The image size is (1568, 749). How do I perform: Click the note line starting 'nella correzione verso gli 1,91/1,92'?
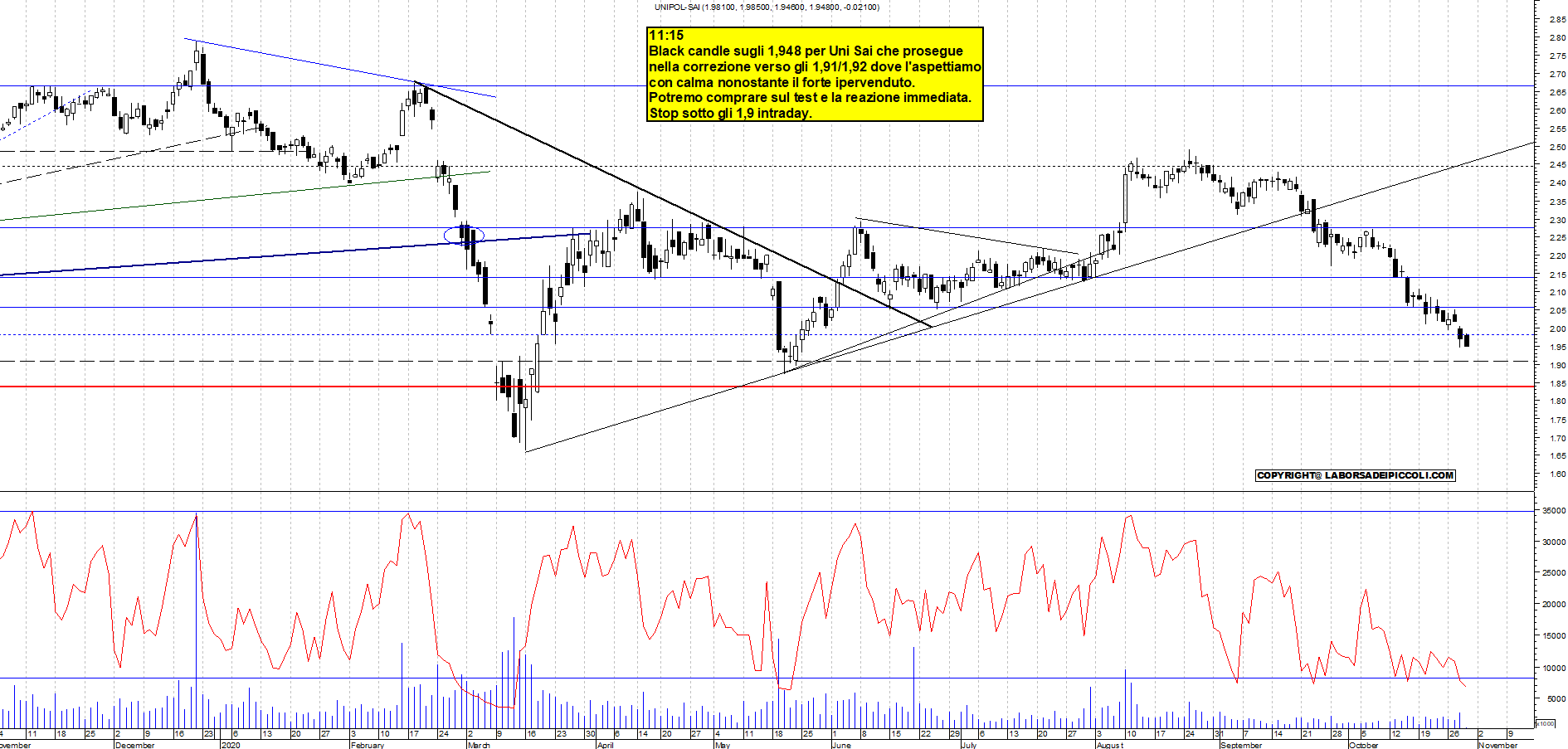(x=815, y=66)
